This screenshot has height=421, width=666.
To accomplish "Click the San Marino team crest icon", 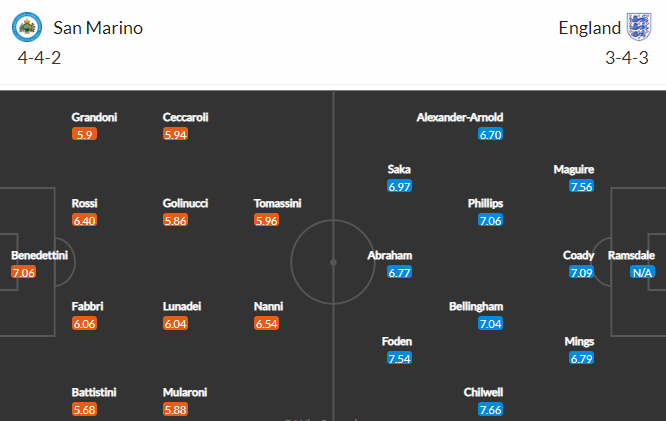I will [31, 27].
